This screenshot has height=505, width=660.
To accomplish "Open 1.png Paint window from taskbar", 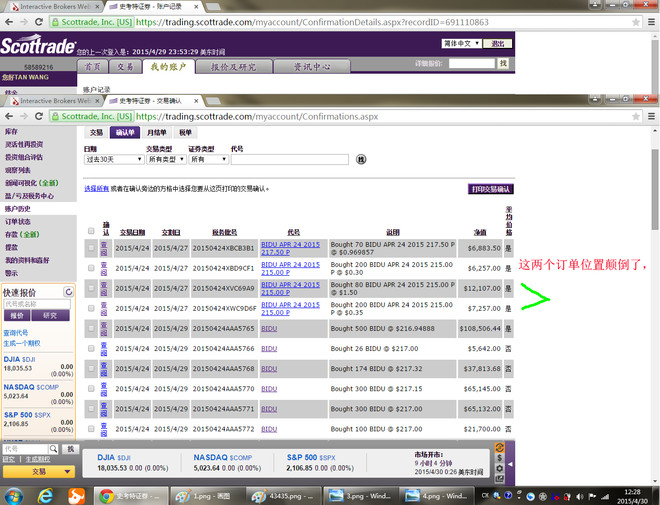I will [206, 496].
